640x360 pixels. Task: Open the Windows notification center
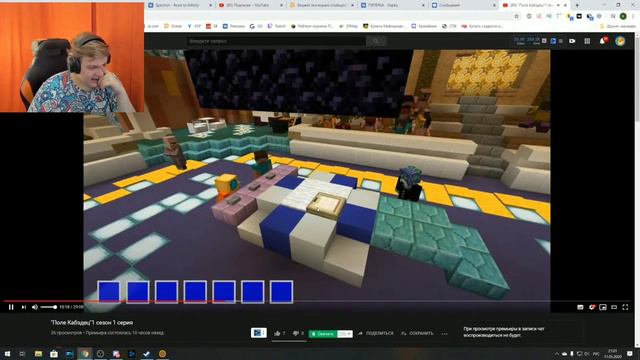tap(630, 353)
